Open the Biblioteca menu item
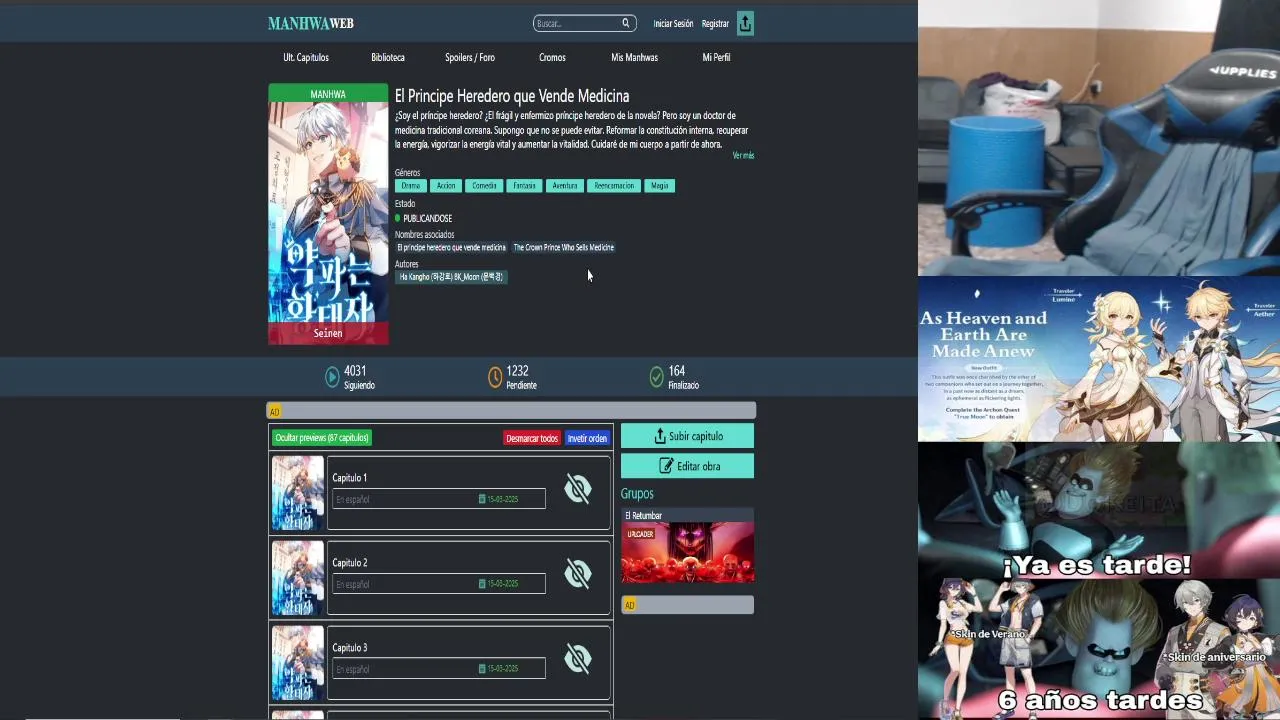 pyautogui.click(x=388, y=58)
